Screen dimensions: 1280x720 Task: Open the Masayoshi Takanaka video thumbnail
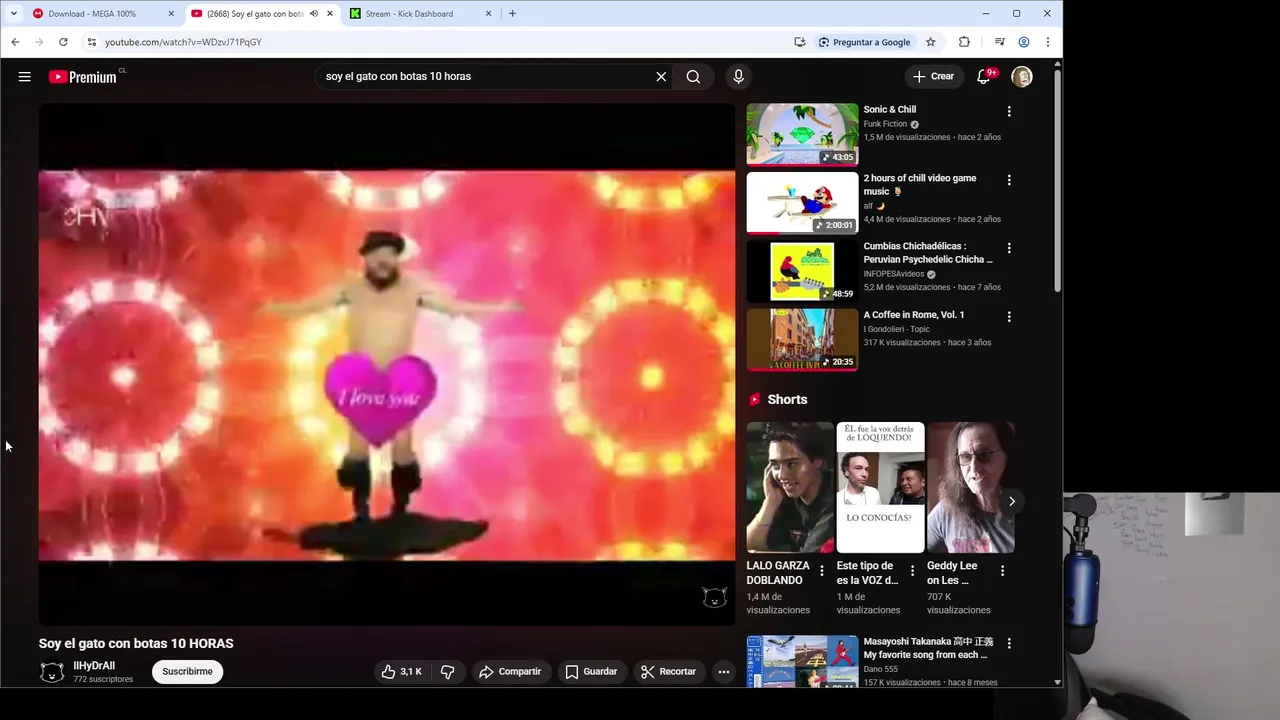pyautogui.click(x=802, y=662)
